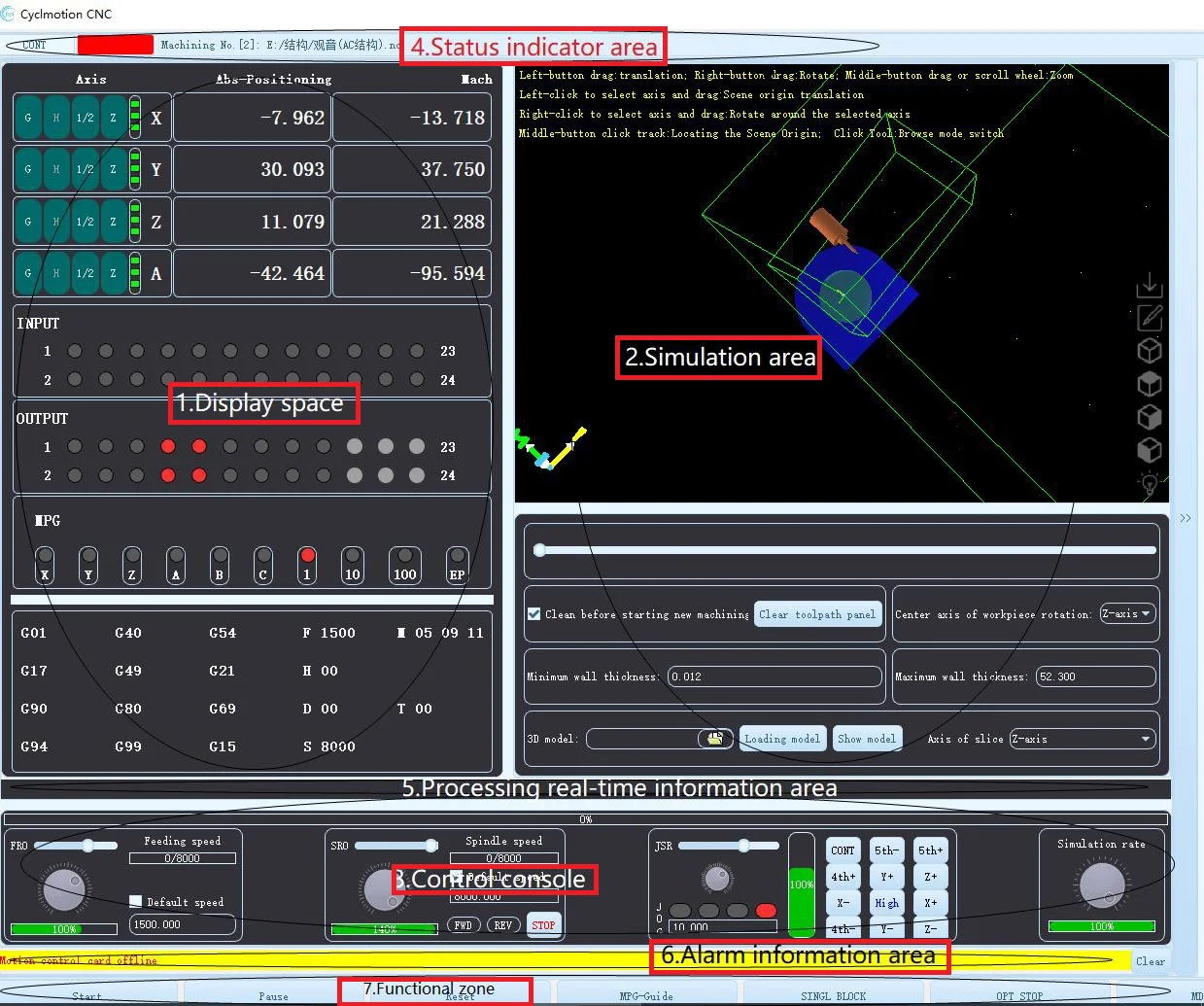Click spindle FWD button

[464, 925]
